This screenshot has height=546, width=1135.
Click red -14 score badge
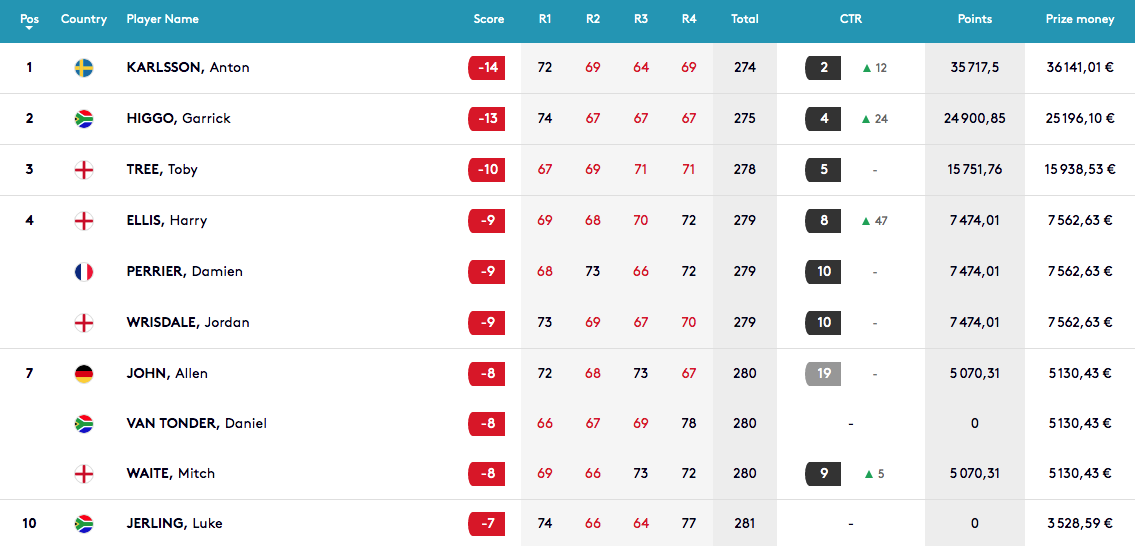[x=486, y=67]
